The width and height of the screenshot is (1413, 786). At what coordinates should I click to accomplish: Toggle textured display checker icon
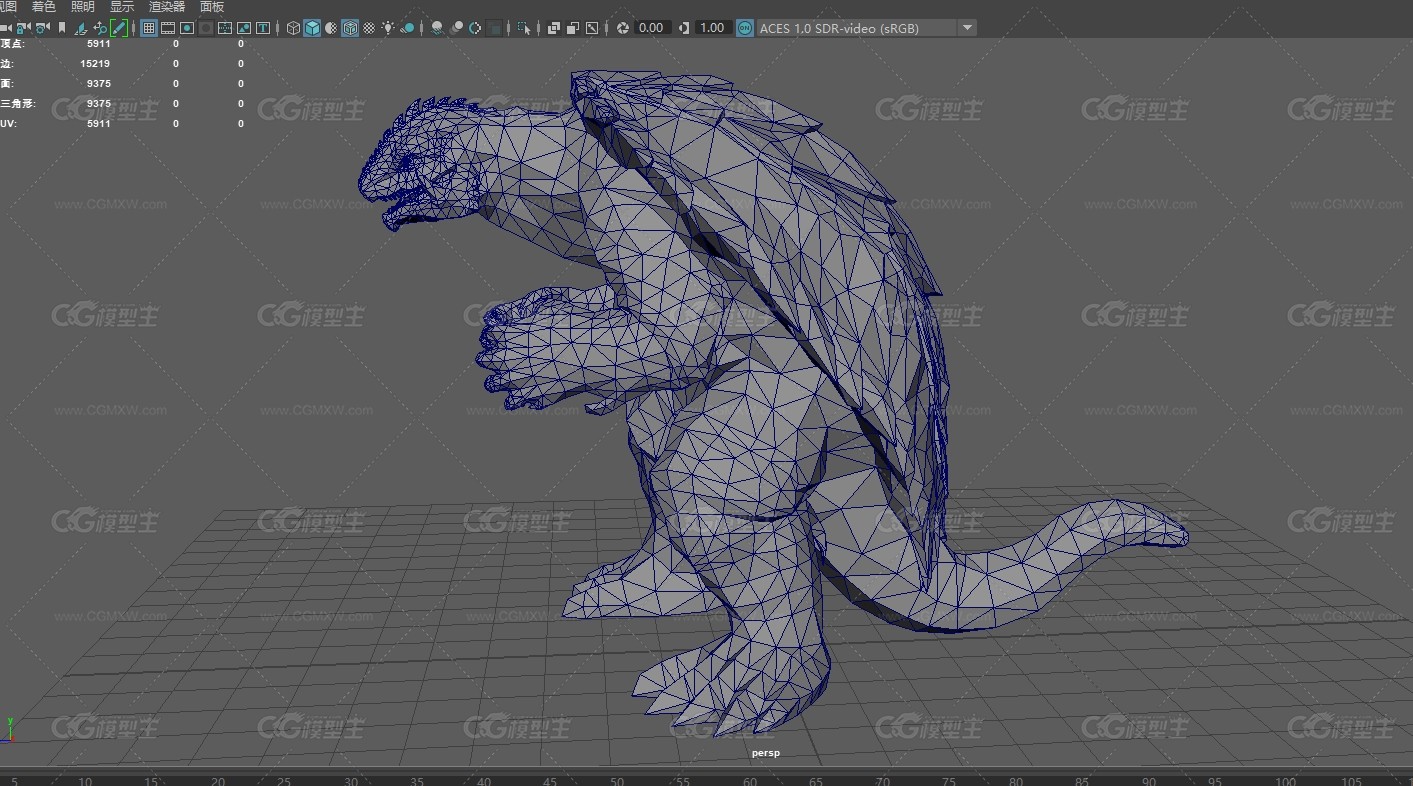[x=369, y=28]
